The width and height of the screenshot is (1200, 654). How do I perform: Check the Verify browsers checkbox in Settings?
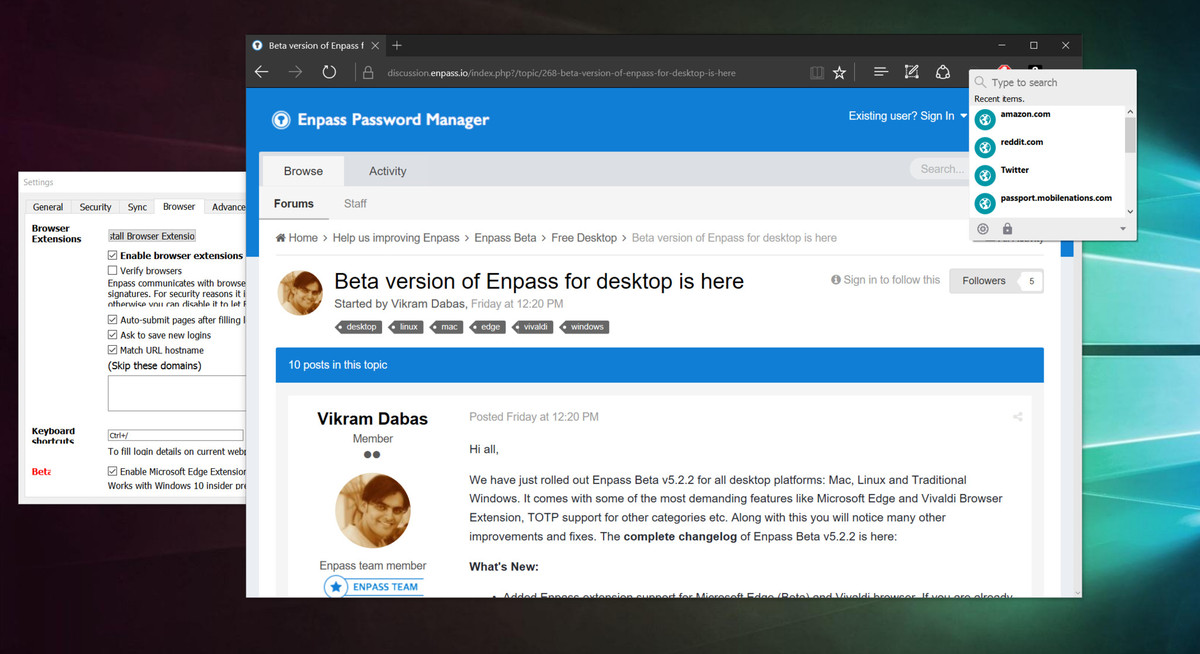(x=112, y=270)
